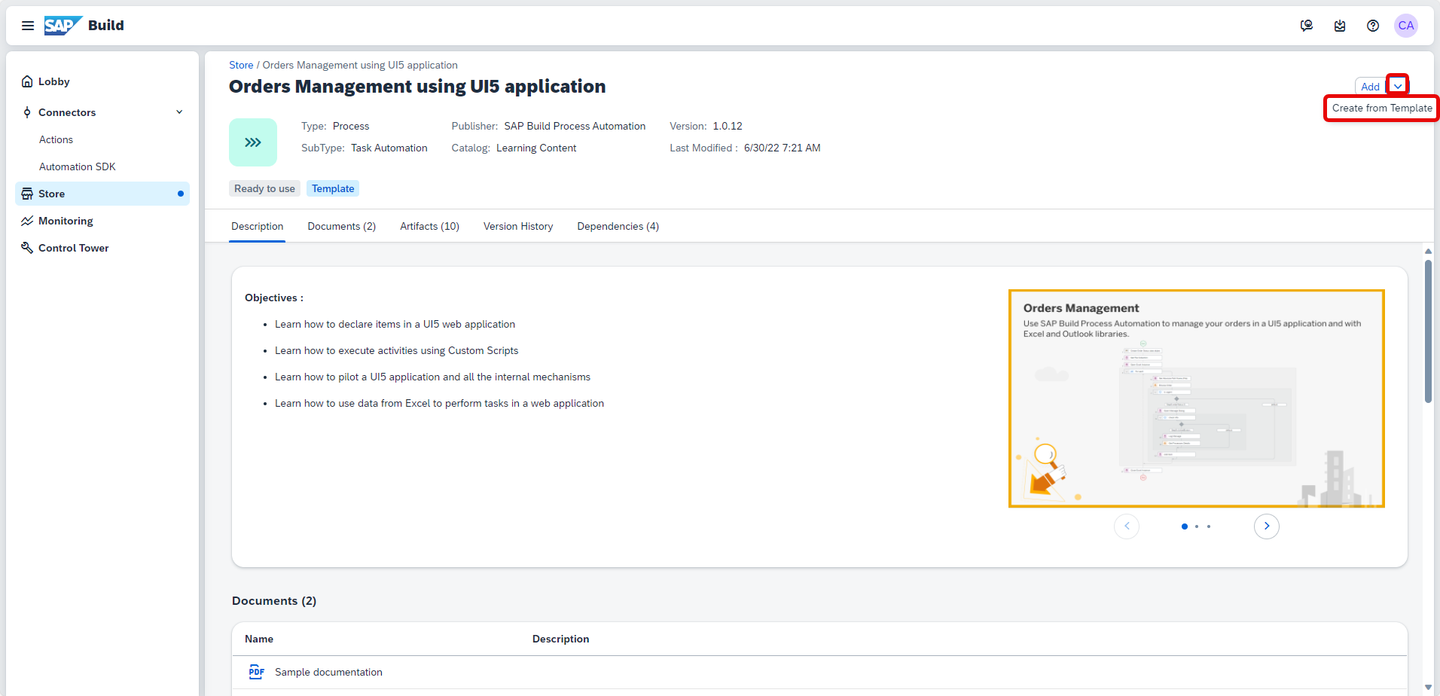The image size is (1440, 696).
Task: Click the Last Modified date 6/30/22
Action: (x=782, y=148)
